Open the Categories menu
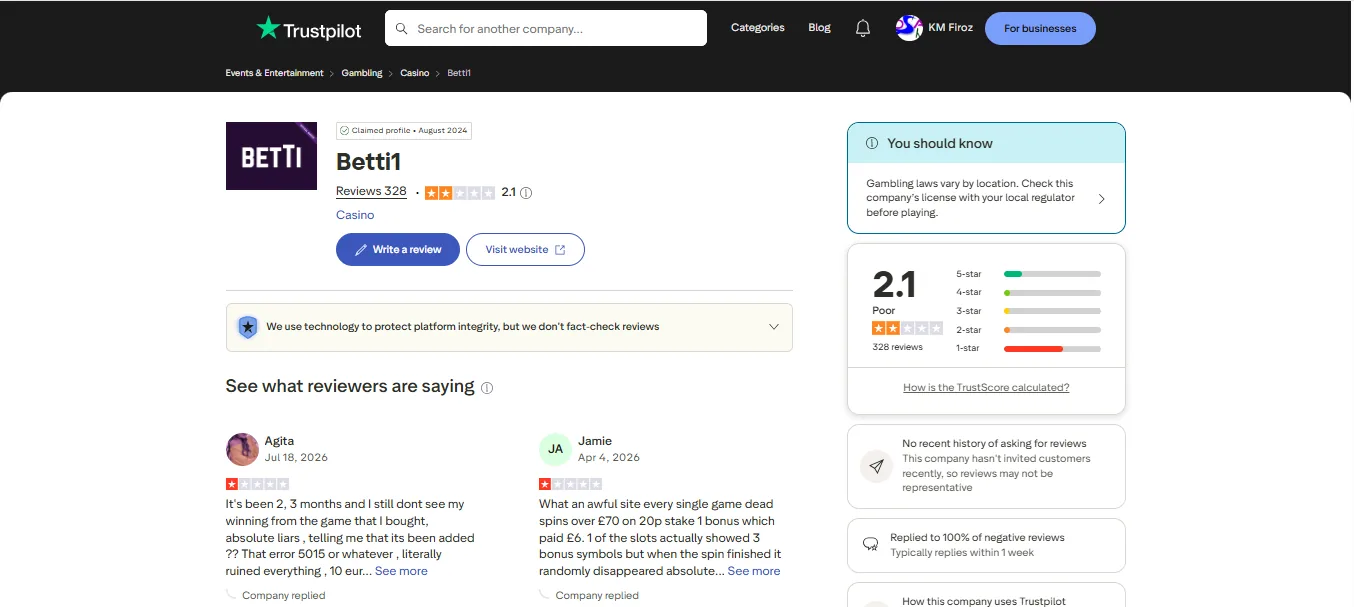 pyautogui.click(x=757, y=28)
